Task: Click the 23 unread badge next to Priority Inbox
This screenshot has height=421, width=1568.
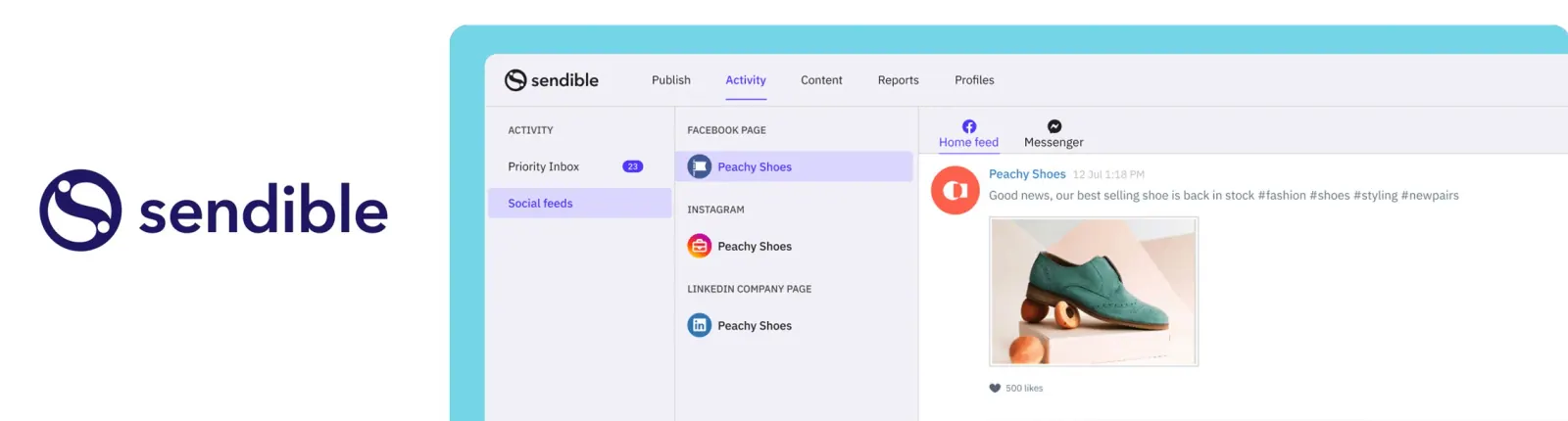Action: click(633, 166)
